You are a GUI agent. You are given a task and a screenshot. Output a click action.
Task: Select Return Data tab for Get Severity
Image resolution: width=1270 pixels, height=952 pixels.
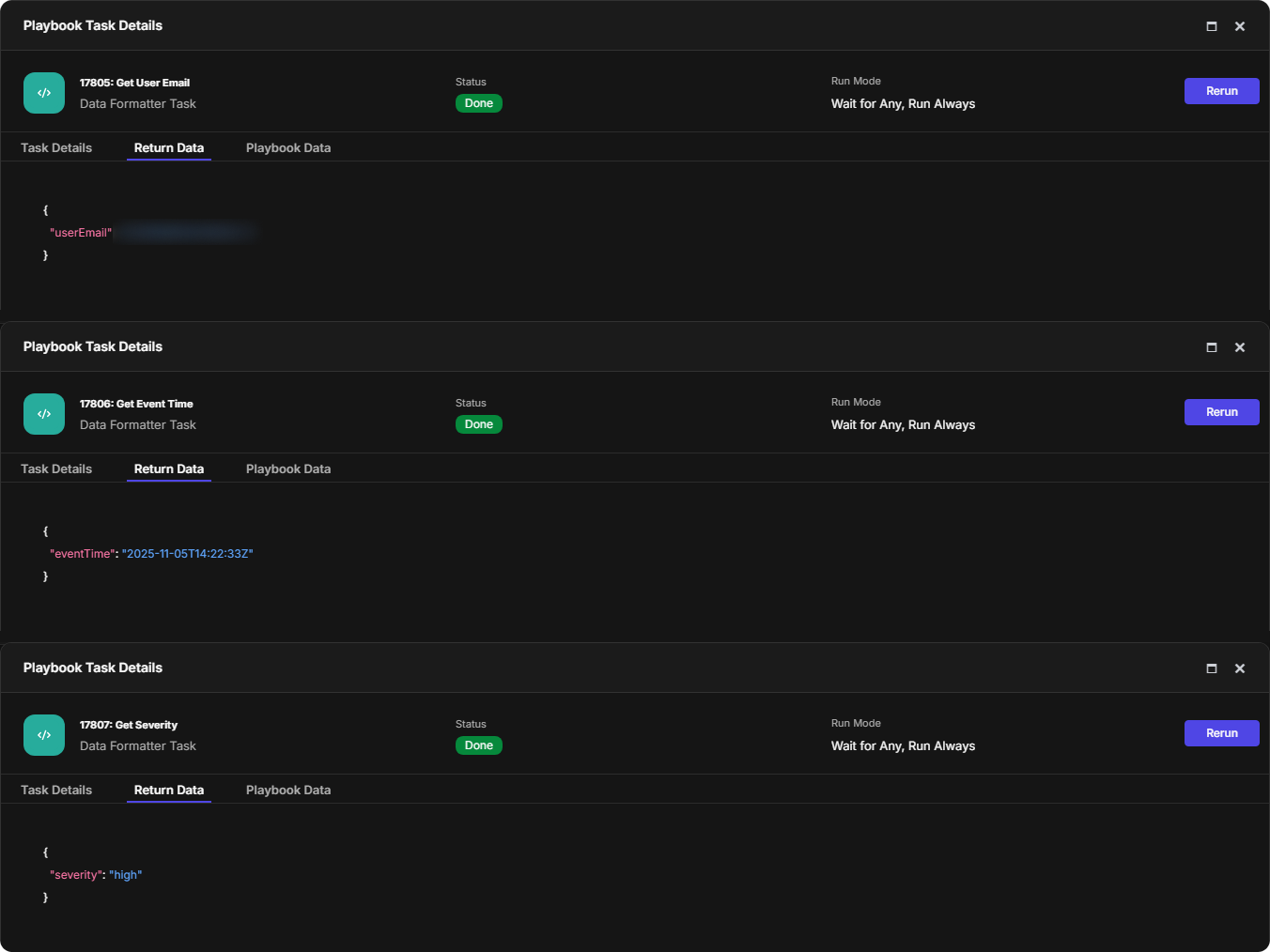(x=169, y=791)
